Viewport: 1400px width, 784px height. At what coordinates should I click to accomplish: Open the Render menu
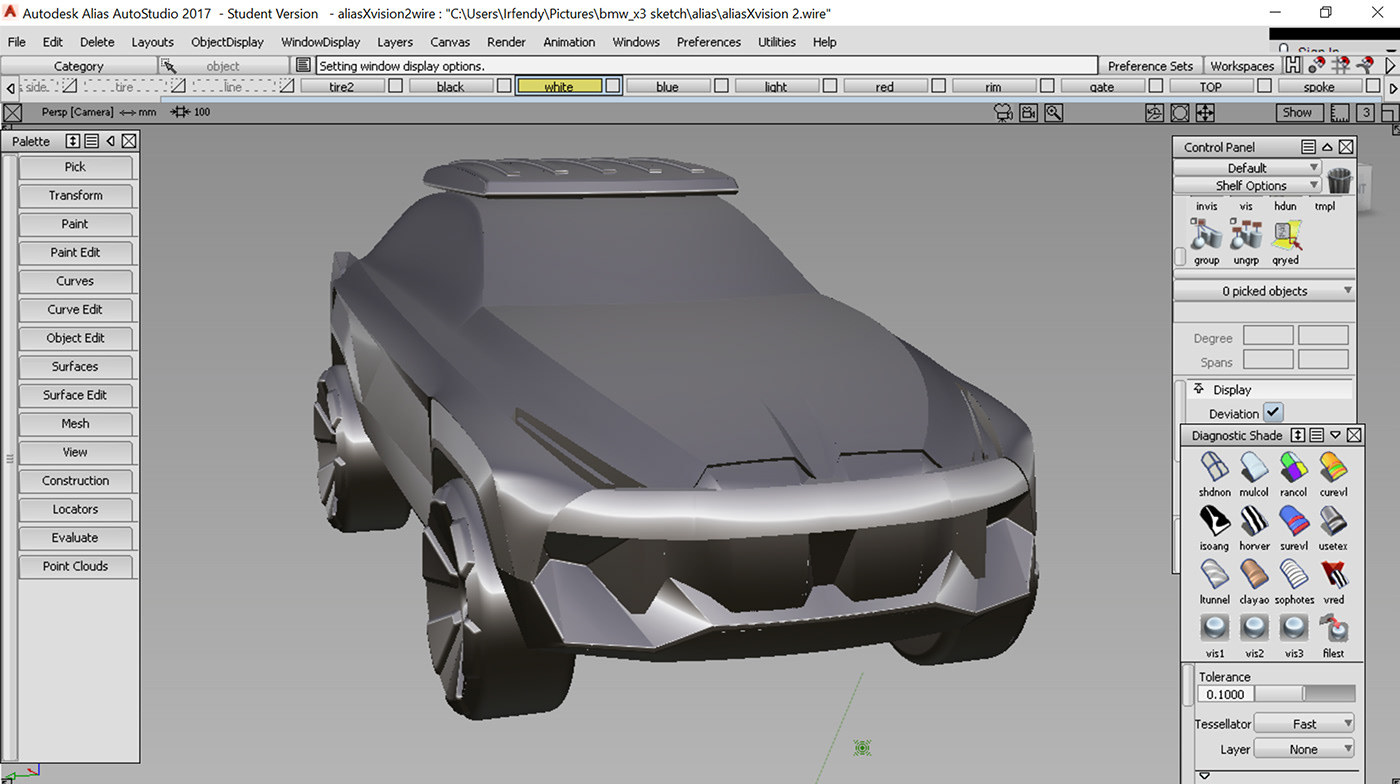tap(506, 42)
